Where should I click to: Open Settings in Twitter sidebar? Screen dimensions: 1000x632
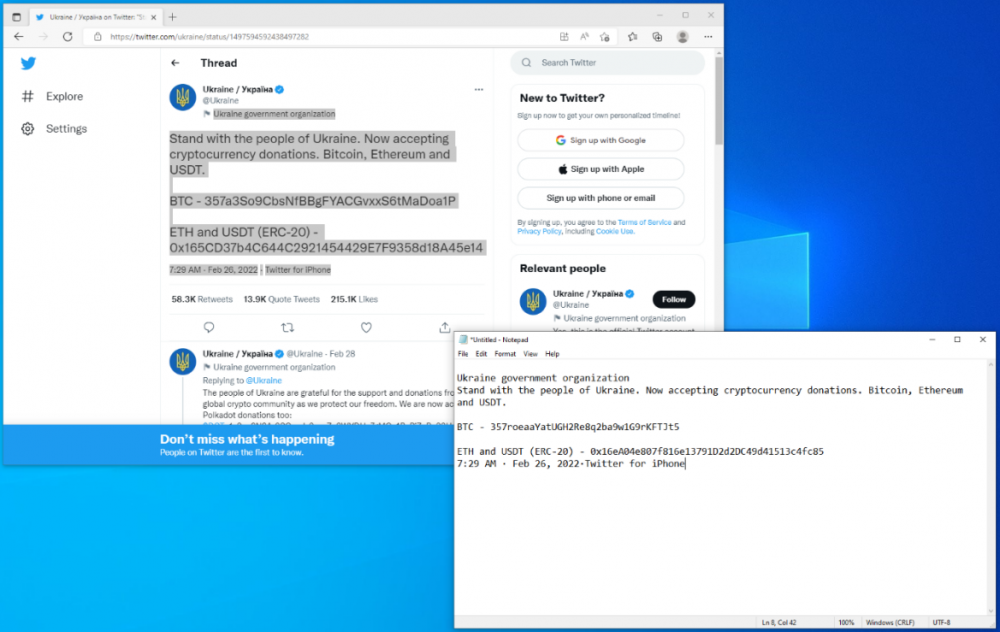coord(54,129)
